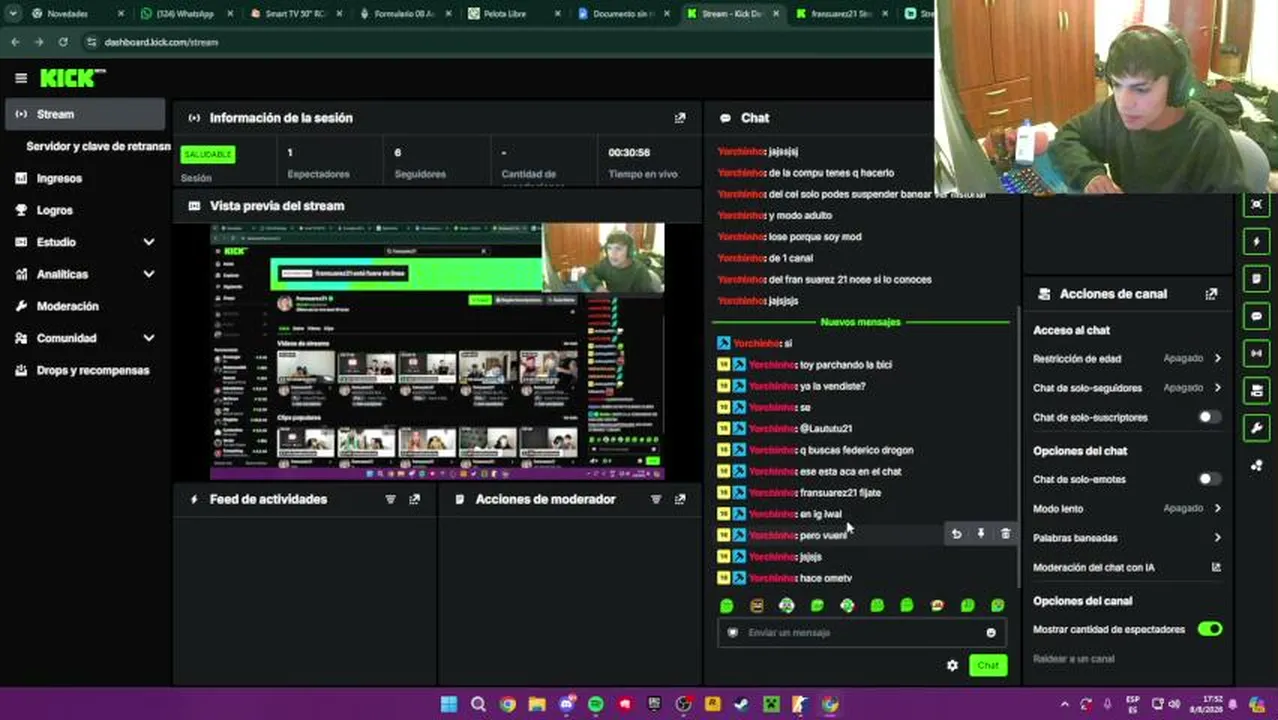Open chat settings gear next to Chat button

(952, 665)
